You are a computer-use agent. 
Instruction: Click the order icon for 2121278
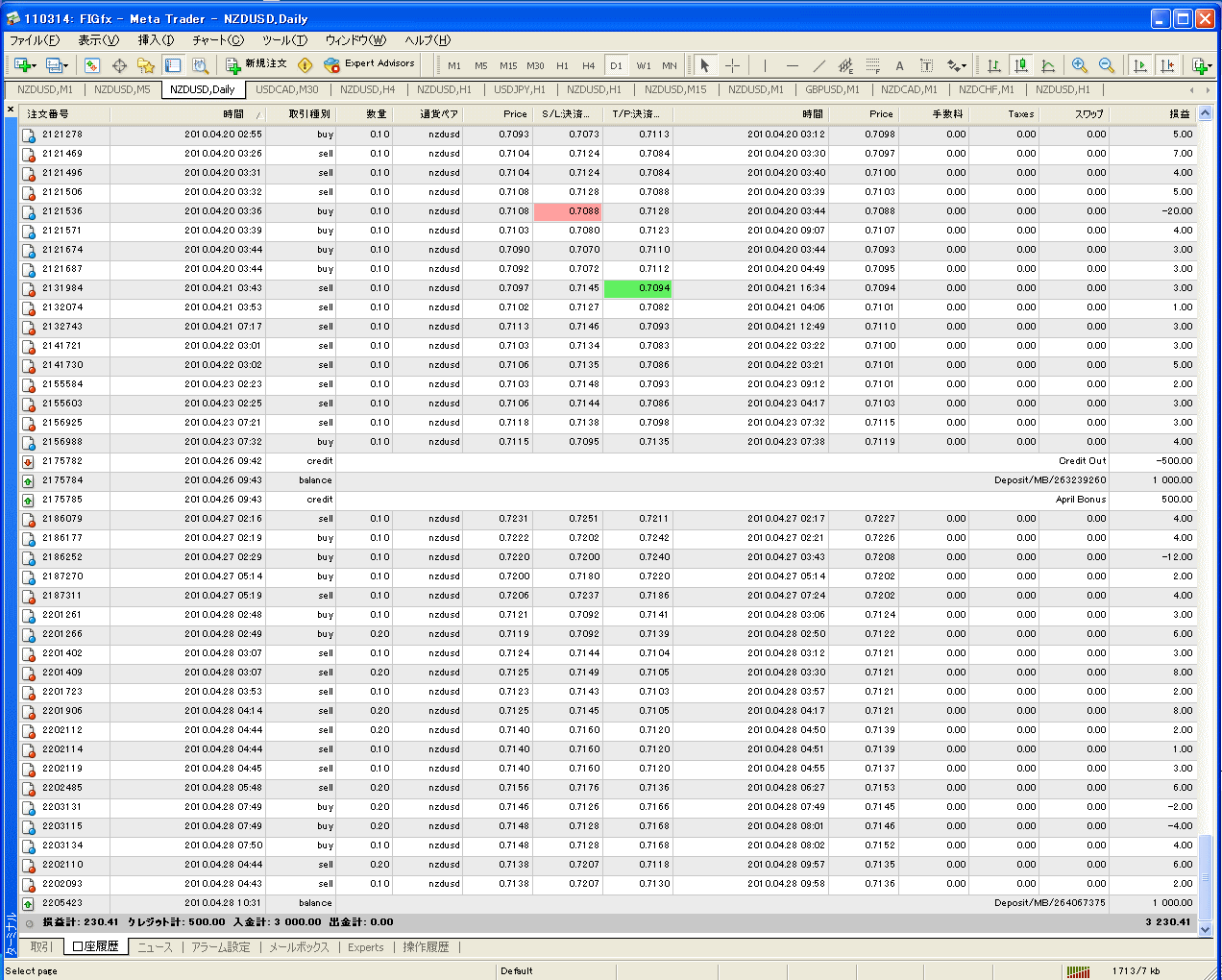[29, 135]
